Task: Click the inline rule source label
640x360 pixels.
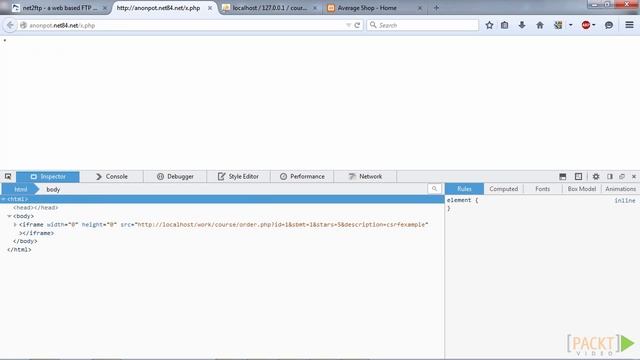Action: pyautogui.click(x=624, y=200)
